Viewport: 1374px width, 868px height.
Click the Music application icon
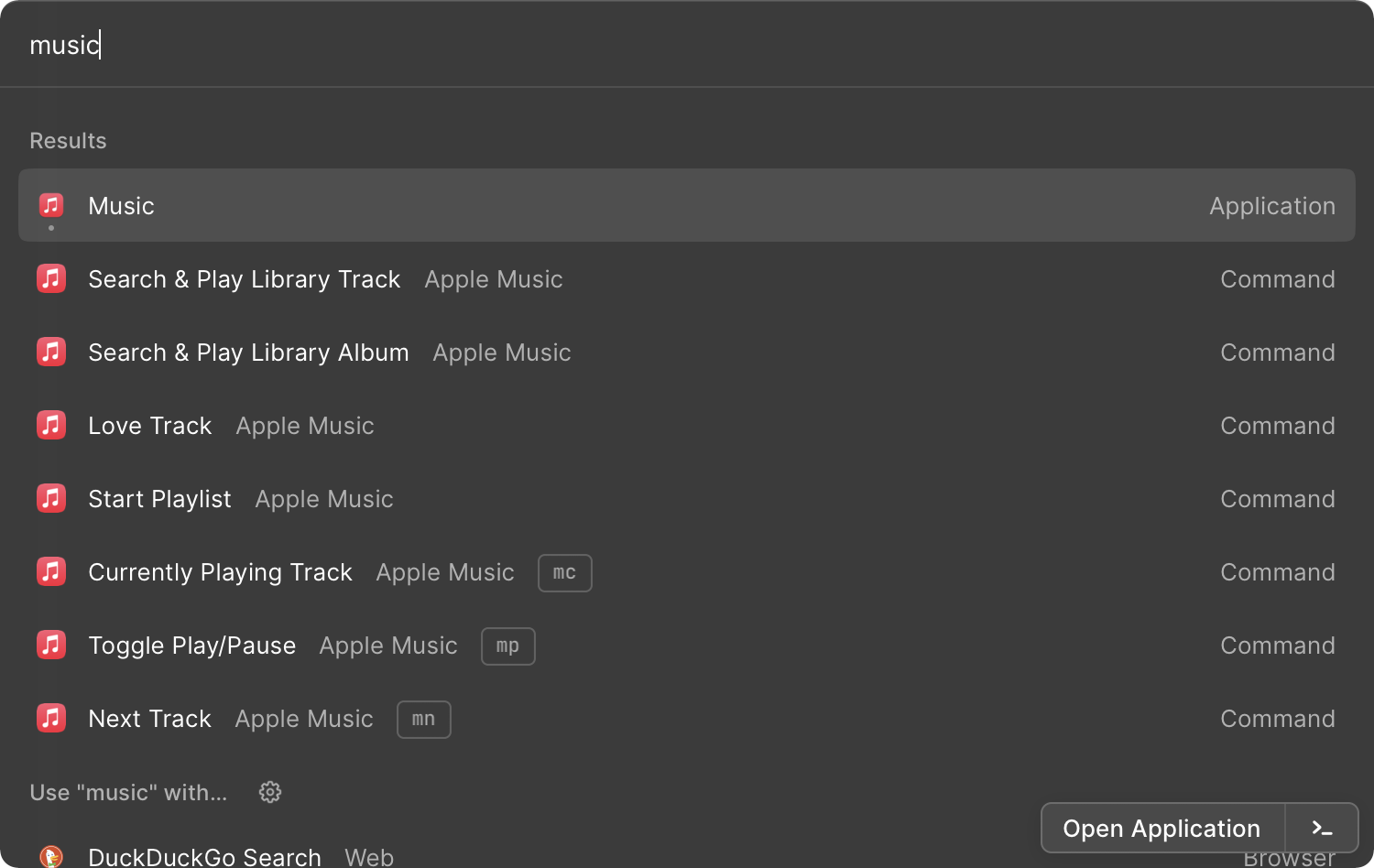click(51, 205)
